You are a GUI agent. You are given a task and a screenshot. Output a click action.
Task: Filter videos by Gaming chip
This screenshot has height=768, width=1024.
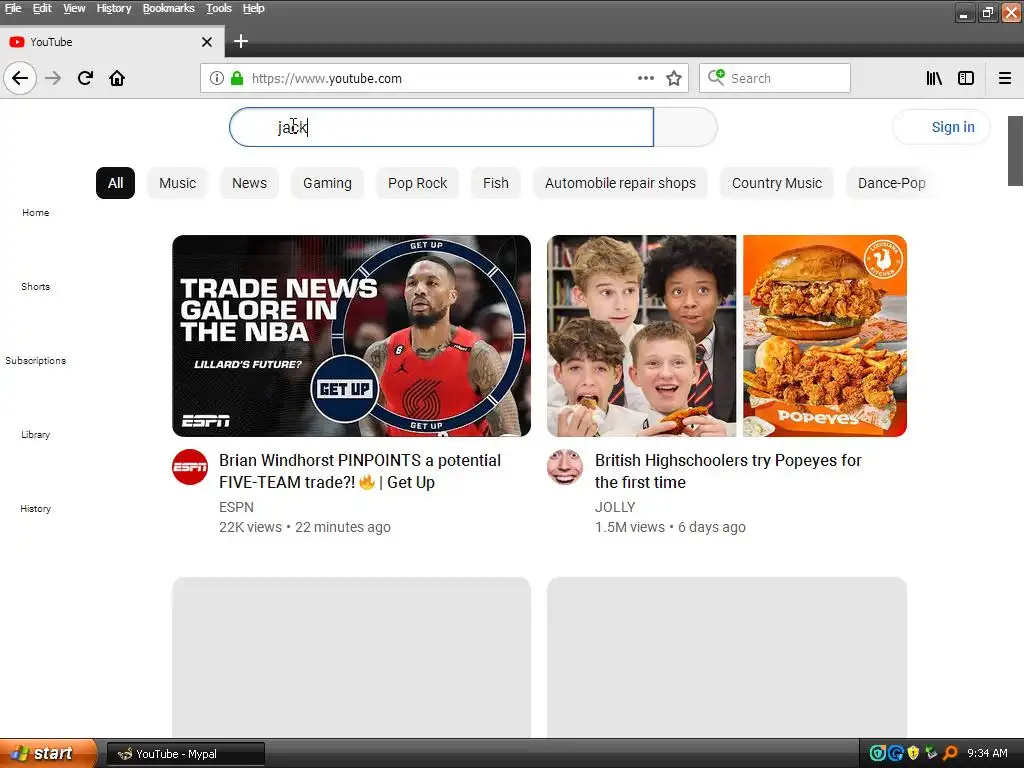click(x=327, y=183)
